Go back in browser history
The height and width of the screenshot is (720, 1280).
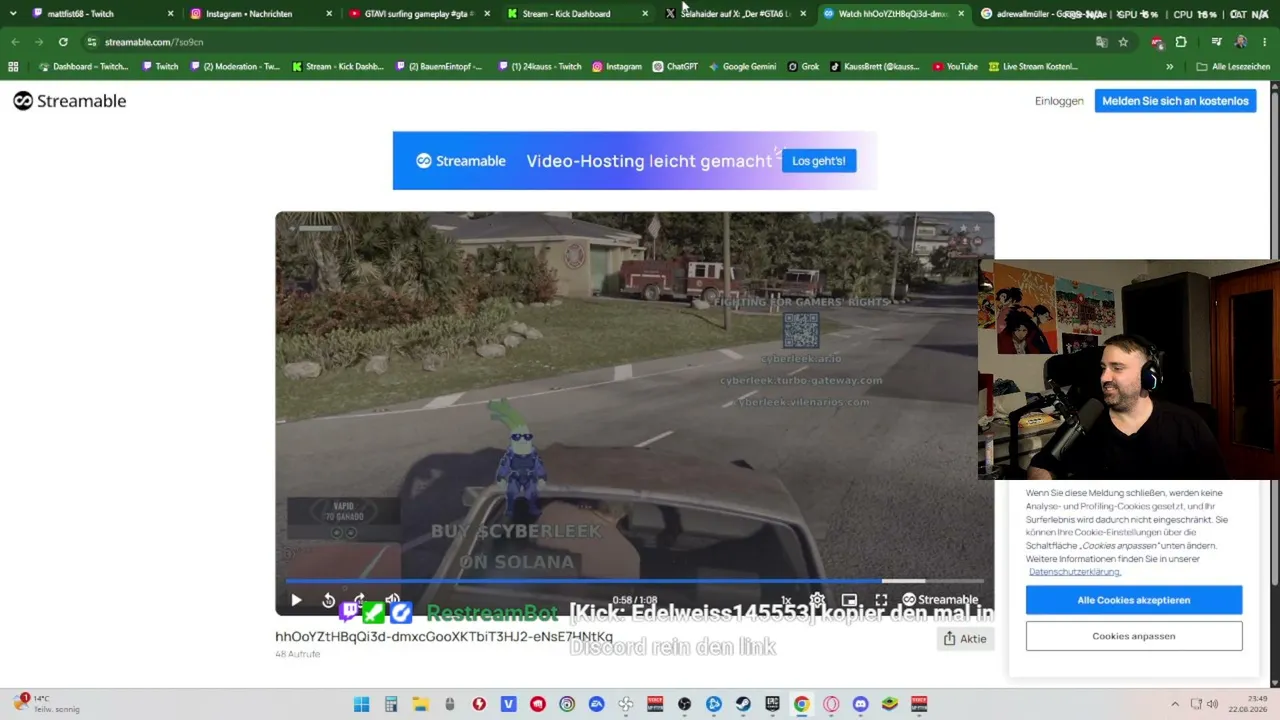click(x=14, y=42)
